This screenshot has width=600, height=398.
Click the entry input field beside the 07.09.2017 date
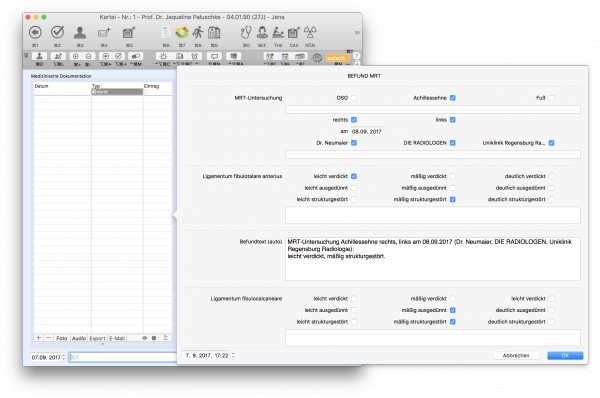point(122,357)
